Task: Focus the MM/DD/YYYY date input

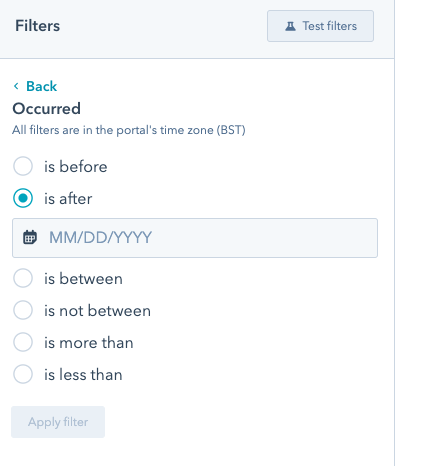Action: pos(195,238)
